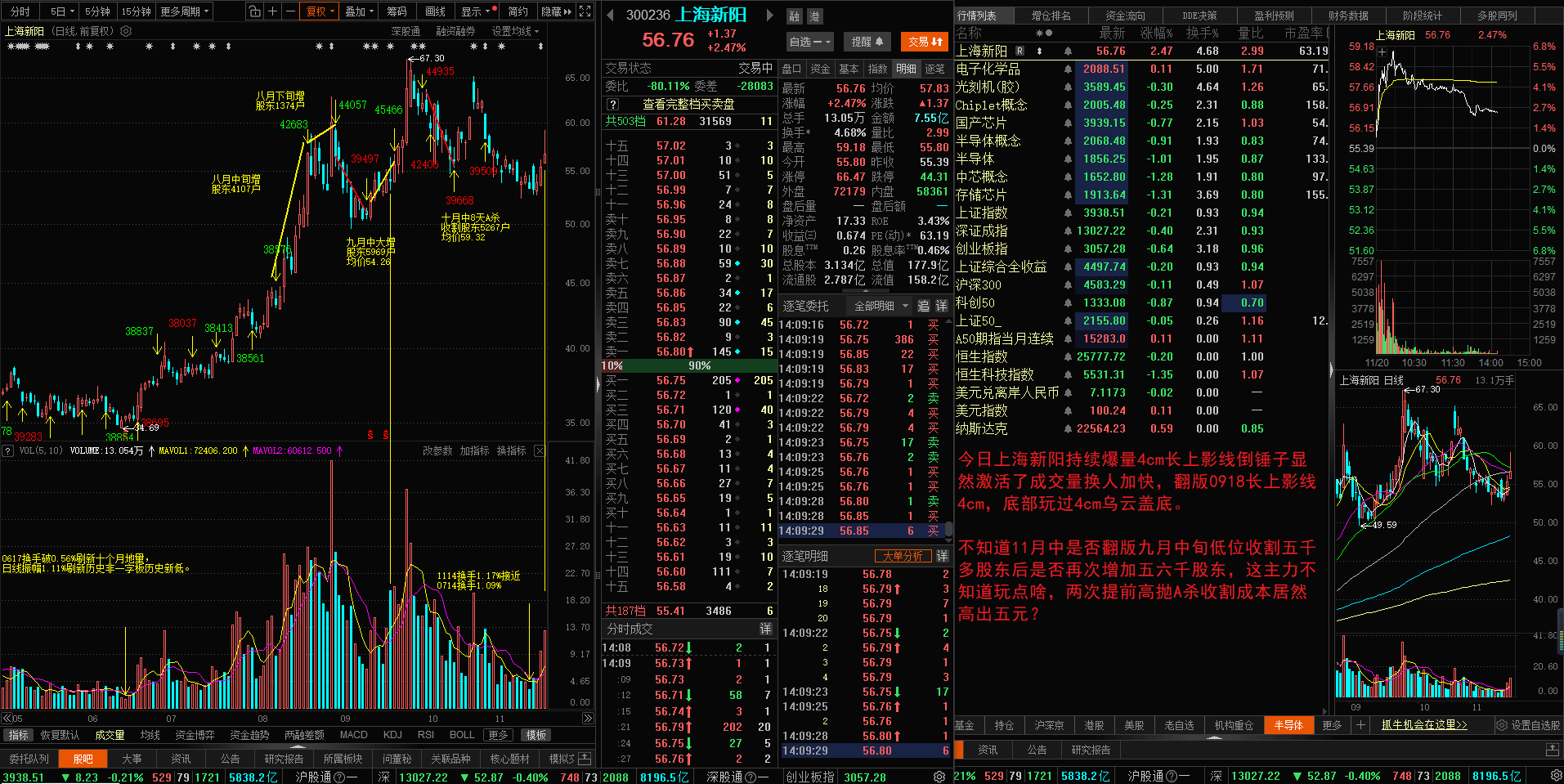Open 详 details in 分时成交 header
The height and width of the screenshot is (784, 1564).
765,629
